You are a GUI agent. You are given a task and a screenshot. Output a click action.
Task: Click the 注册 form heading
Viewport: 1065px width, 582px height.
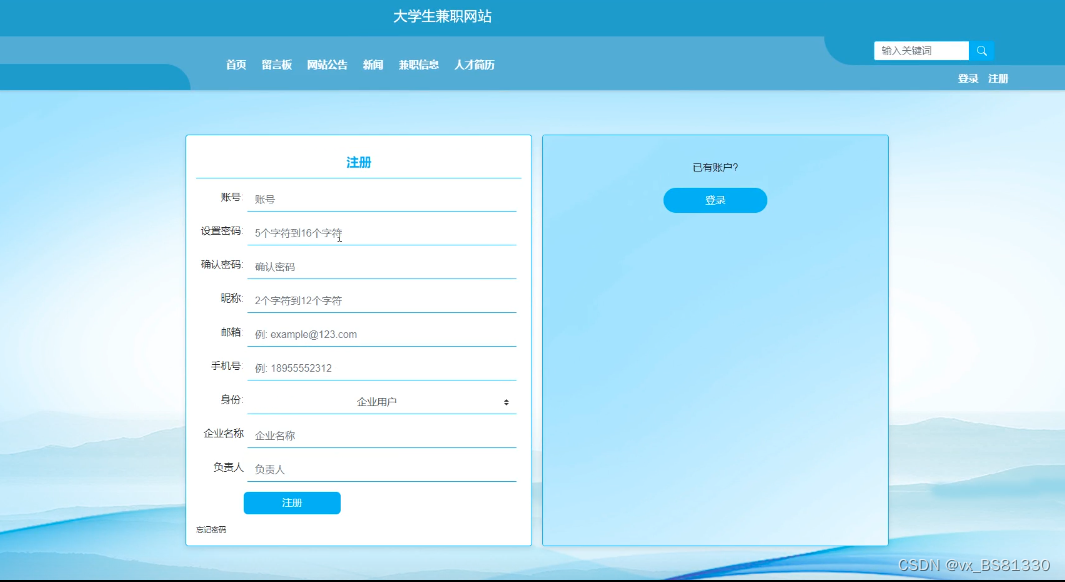point(359,162)
